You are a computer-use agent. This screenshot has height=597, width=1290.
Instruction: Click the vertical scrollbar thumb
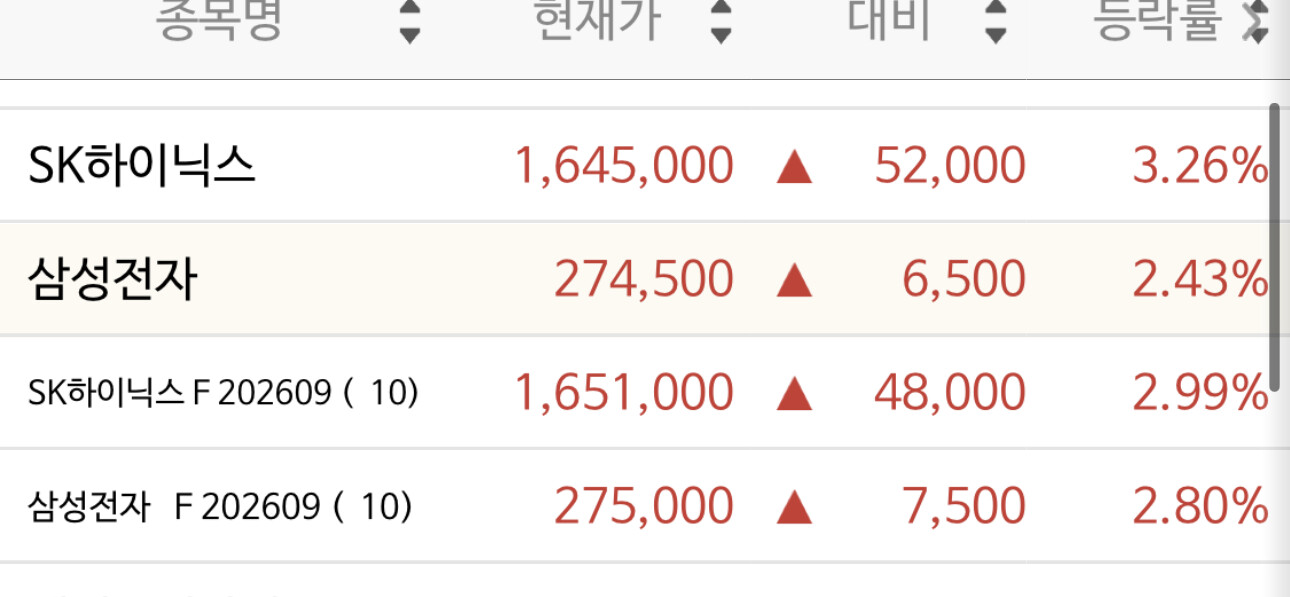[x=1274, y=246]
